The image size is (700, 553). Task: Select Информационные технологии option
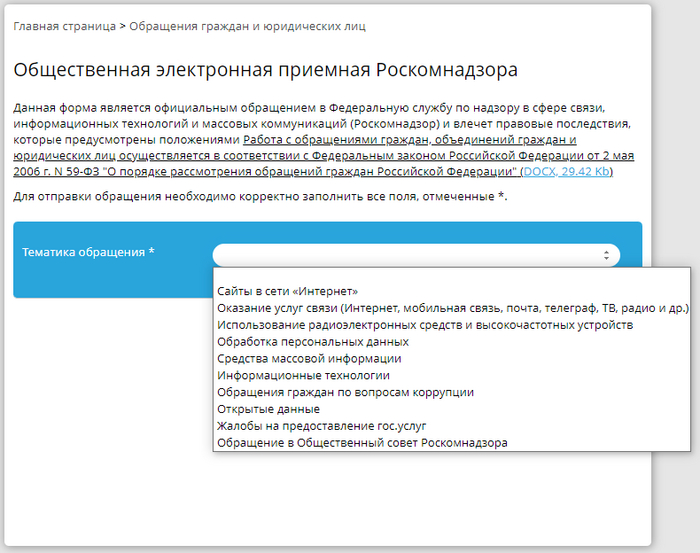pyautogui.click(x=452, y=376)
